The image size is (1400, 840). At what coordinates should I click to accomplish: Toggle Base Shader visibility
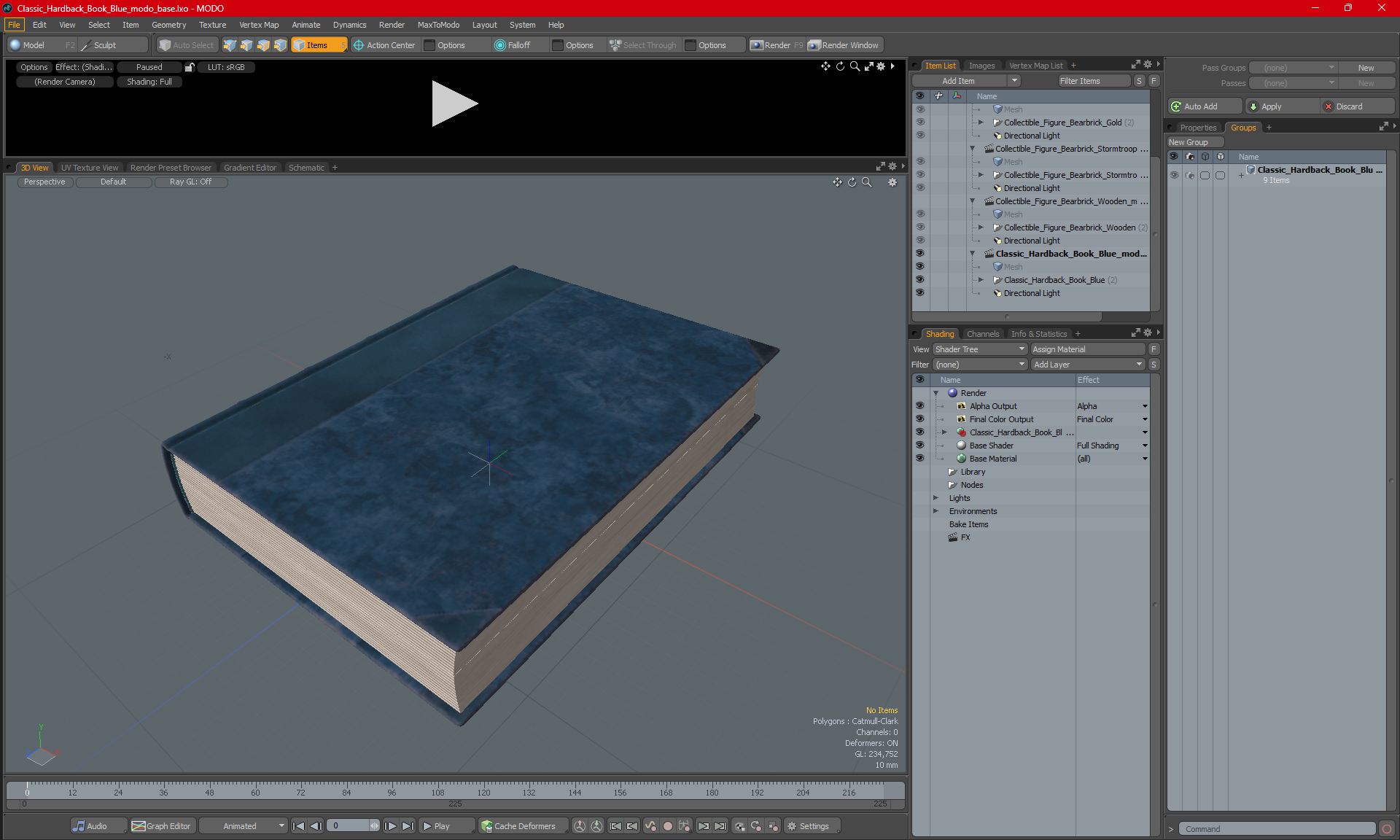click(919, 445)
